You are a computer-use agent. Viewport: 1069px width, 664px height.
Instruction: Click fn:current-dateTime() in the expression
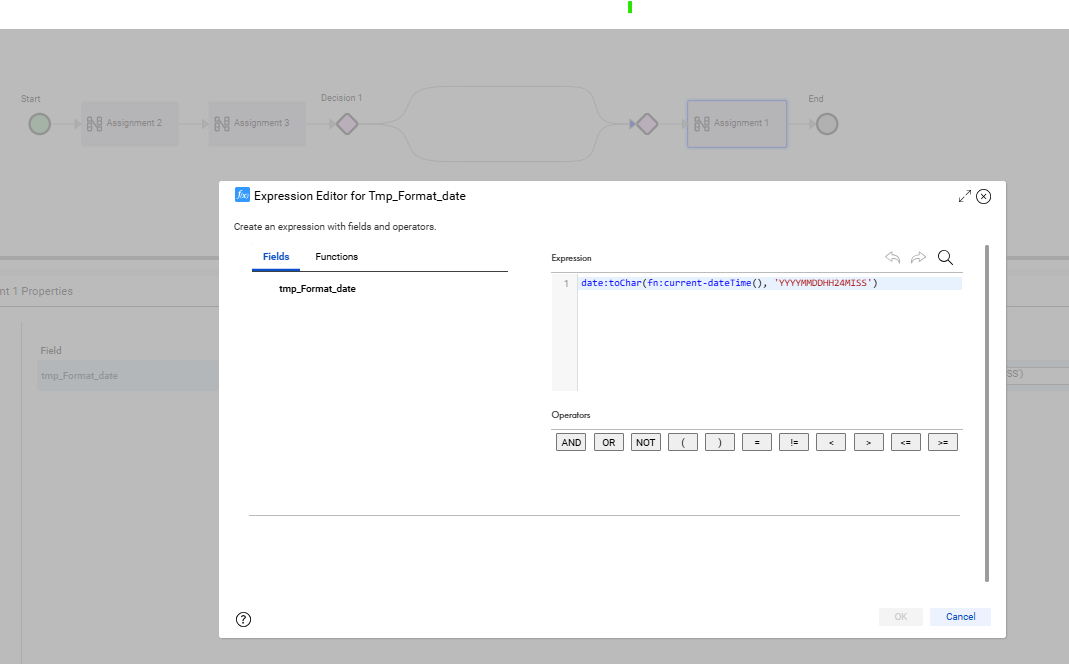coord(705,283)
